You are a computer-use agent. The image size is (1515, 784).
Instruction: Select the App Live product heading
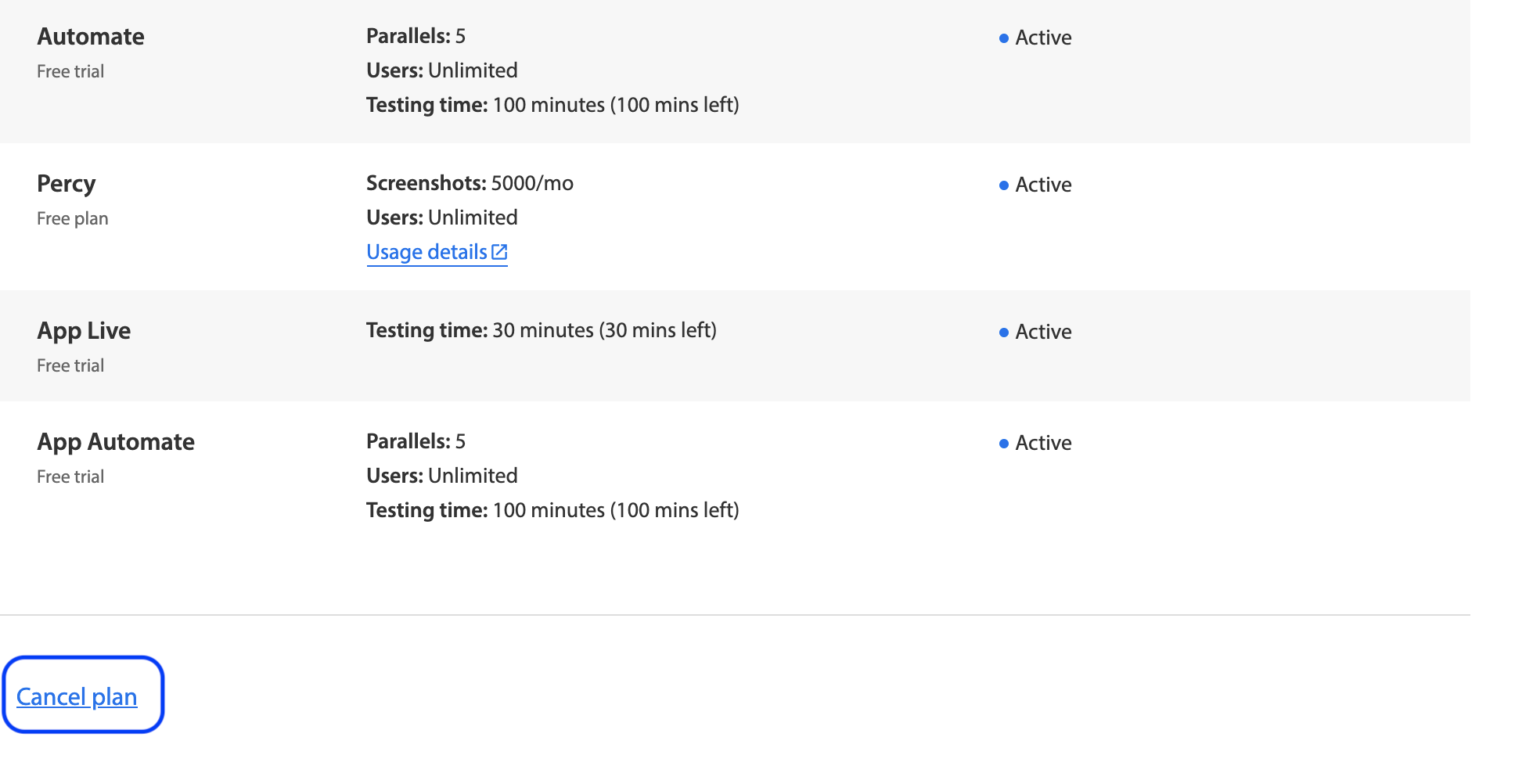point(84,331)
